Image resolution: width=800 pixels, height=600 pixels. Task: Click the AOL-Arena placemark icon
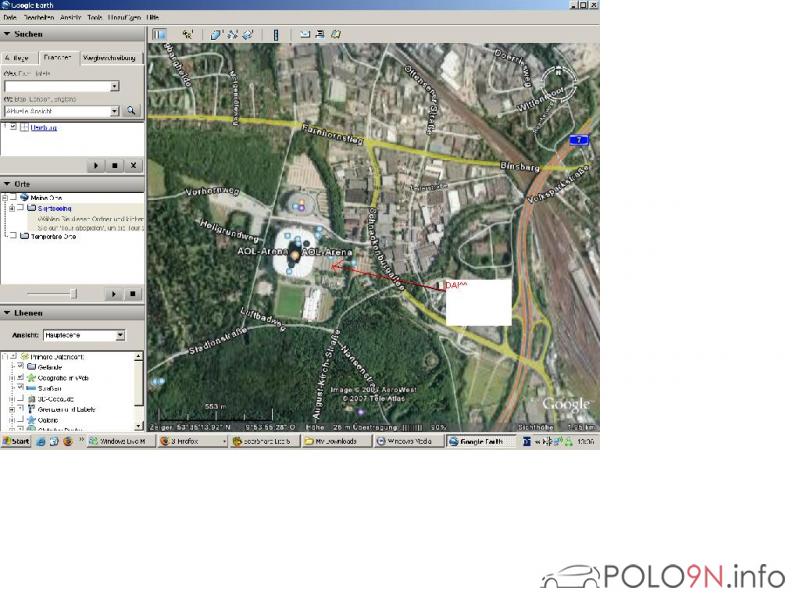(295, 255)
